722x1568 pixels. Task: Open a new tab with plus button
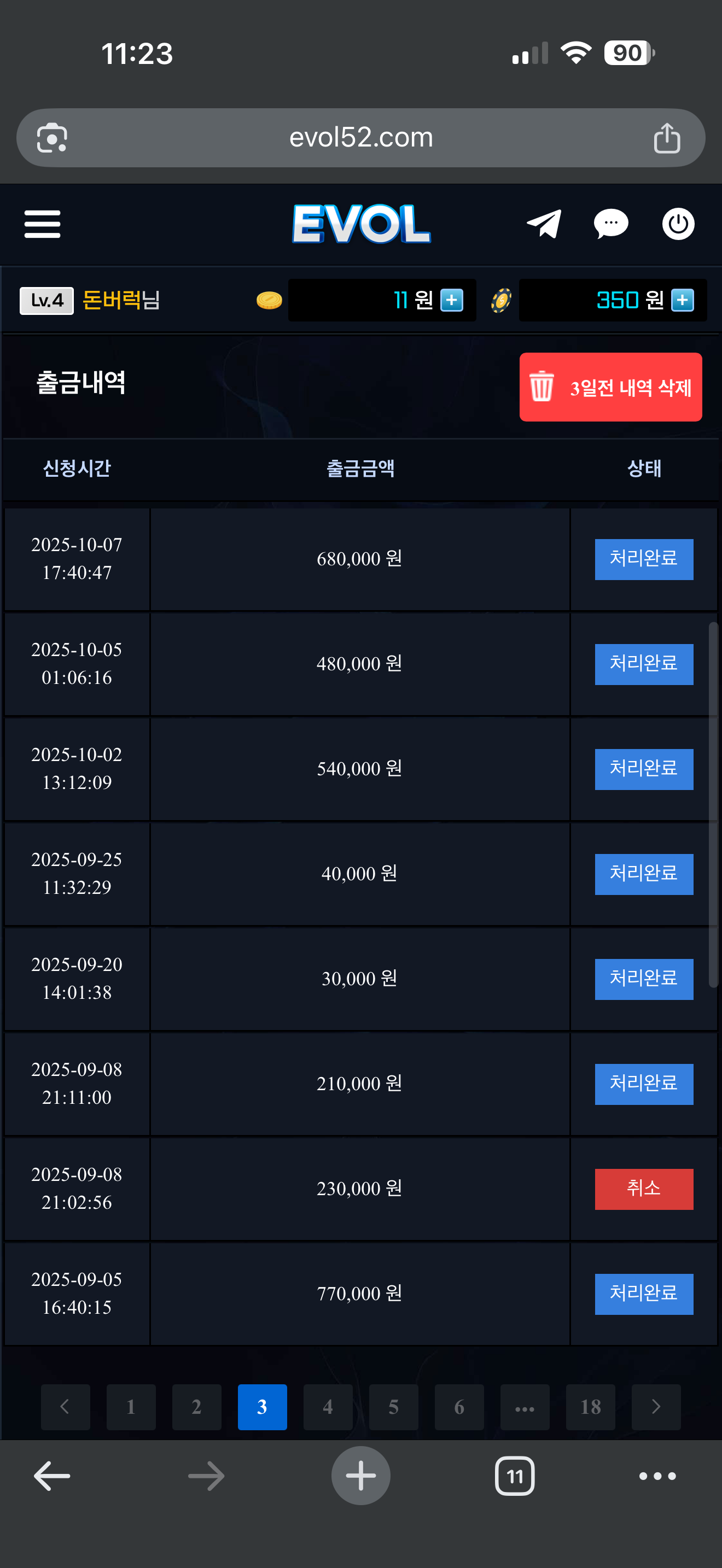click(x=360, y=1476)
